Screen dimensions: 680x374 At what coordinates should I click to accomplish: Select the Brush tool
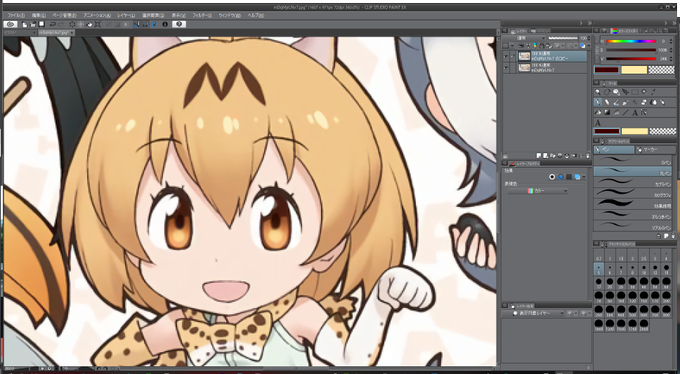pos(616,102)
